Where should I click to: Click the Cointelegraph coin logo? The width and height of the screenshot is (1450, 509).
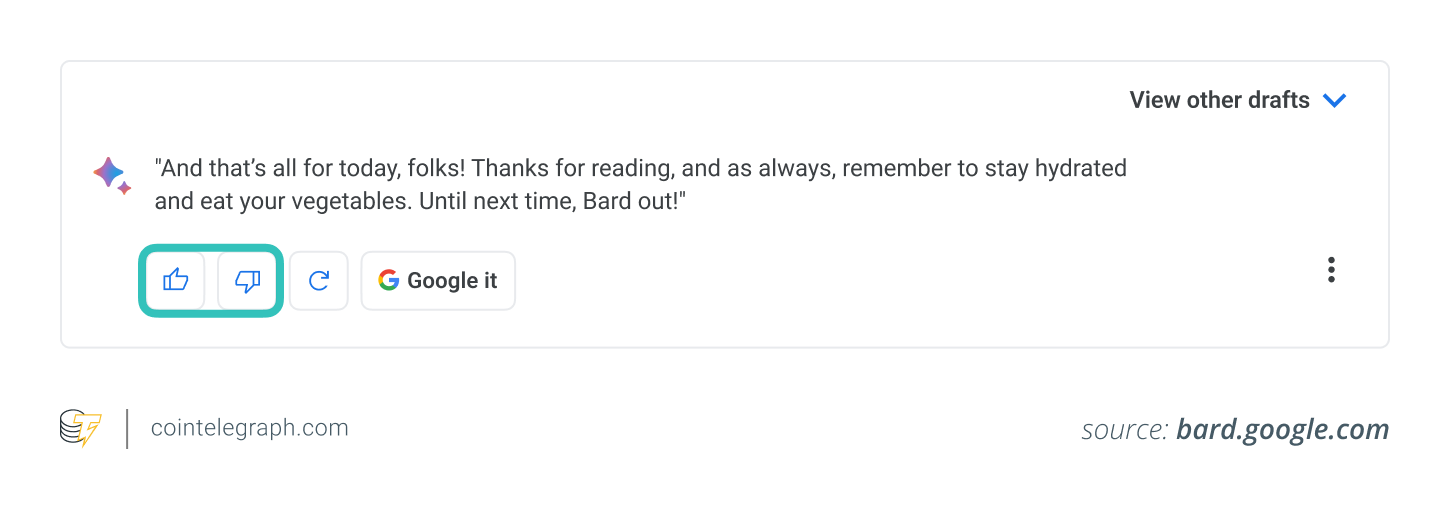(80, 428)
